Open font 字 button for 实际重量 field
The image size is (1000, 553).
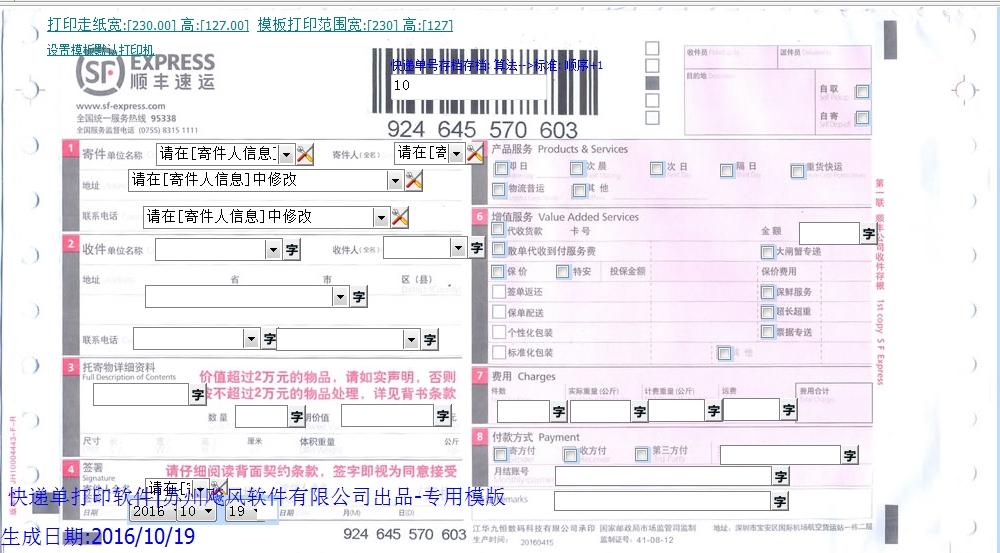pos(640,411)
